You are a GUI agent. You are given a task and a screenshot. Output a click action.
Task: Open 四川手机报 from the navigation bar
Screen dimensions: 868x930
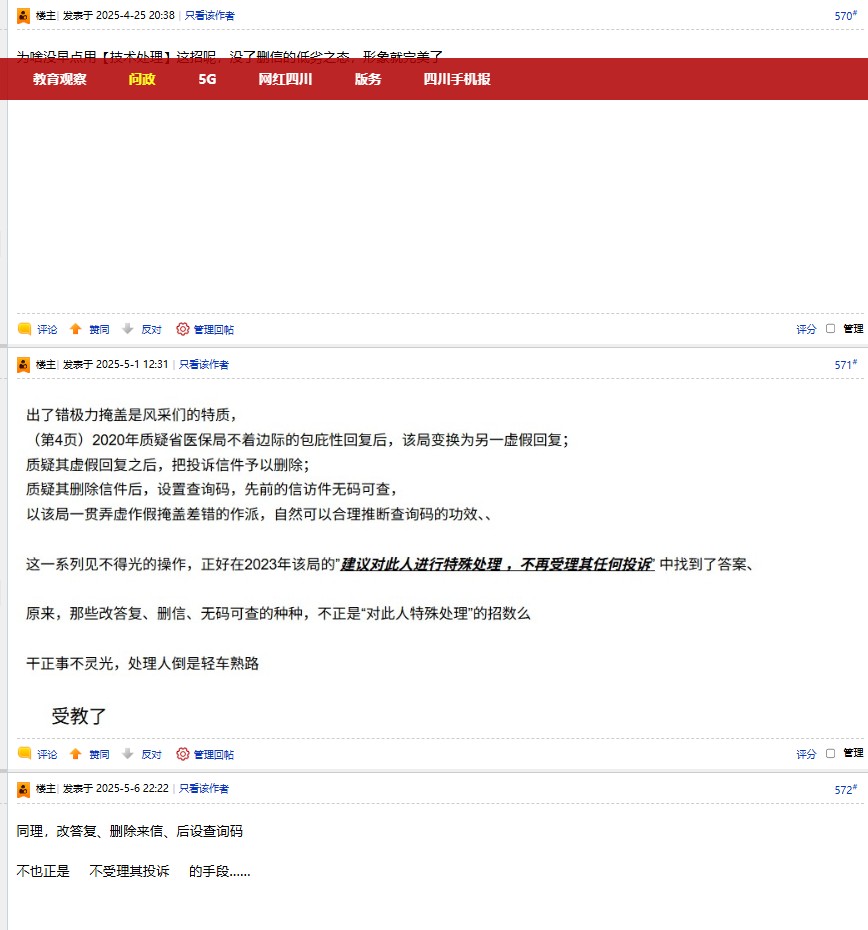click(456, 79)
